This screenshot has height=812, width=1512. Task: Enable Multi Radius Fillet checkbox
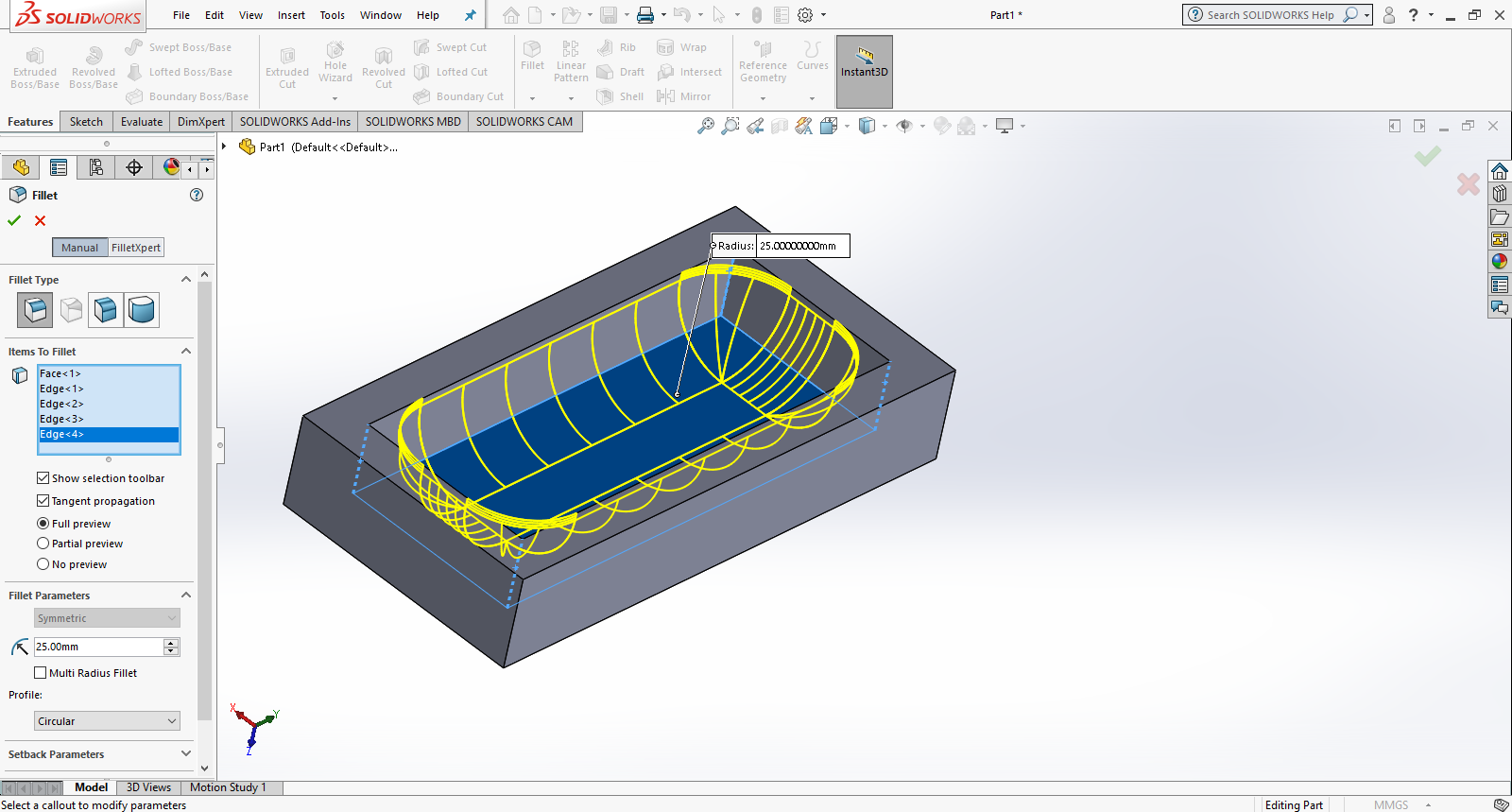pyautogui.click(x=40, y=673)
